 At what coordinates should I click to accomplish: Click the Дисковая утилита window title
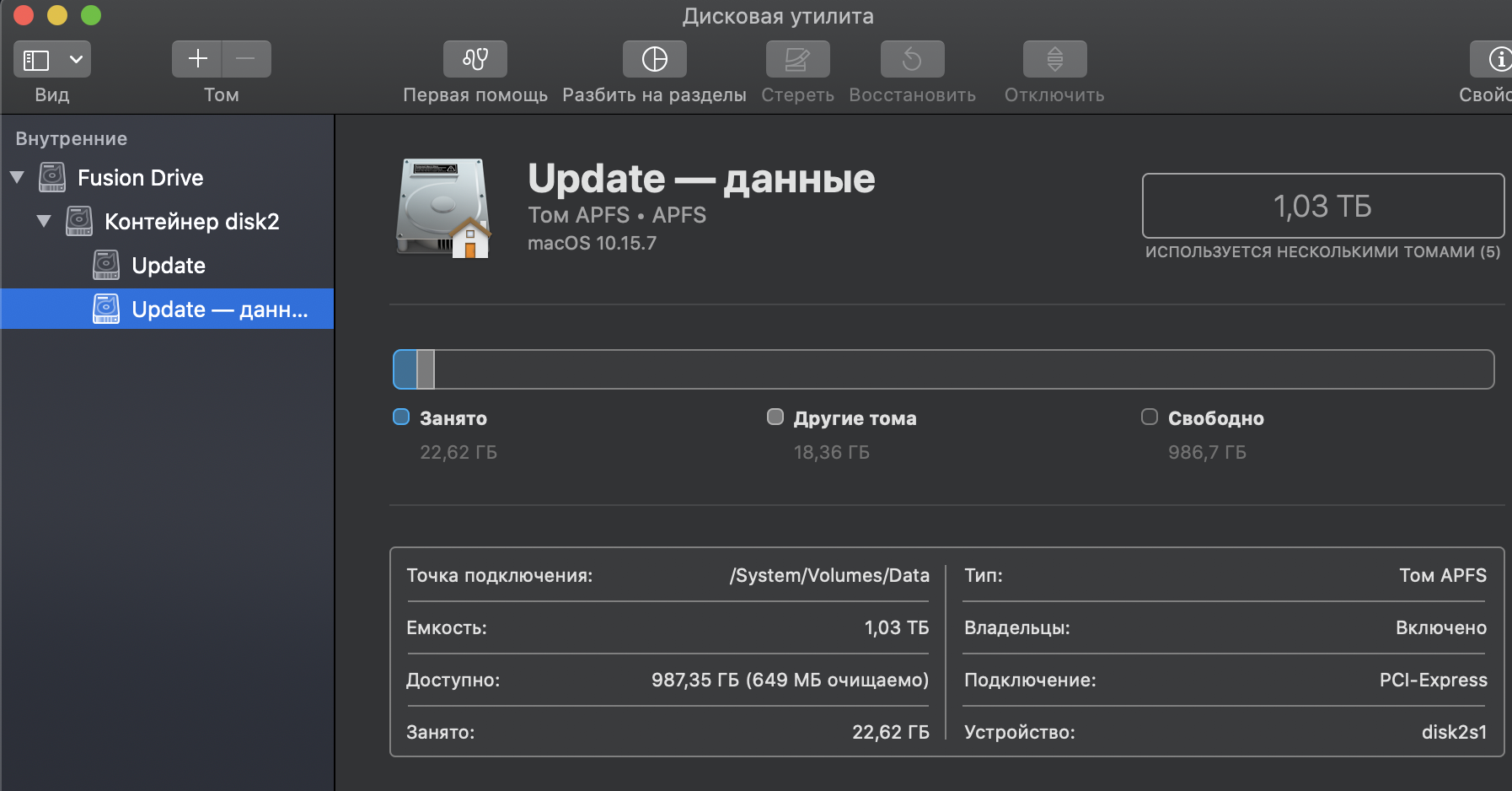(x=778, y=16)
